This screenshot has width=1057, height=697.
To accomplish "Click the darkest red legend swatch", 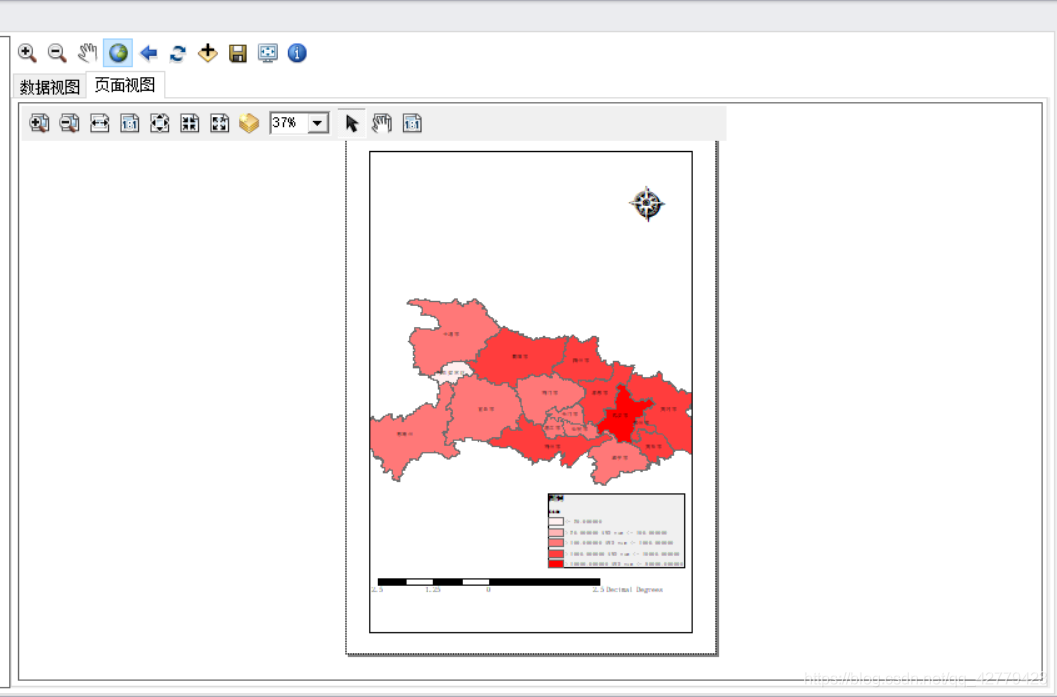I will 555,564.
